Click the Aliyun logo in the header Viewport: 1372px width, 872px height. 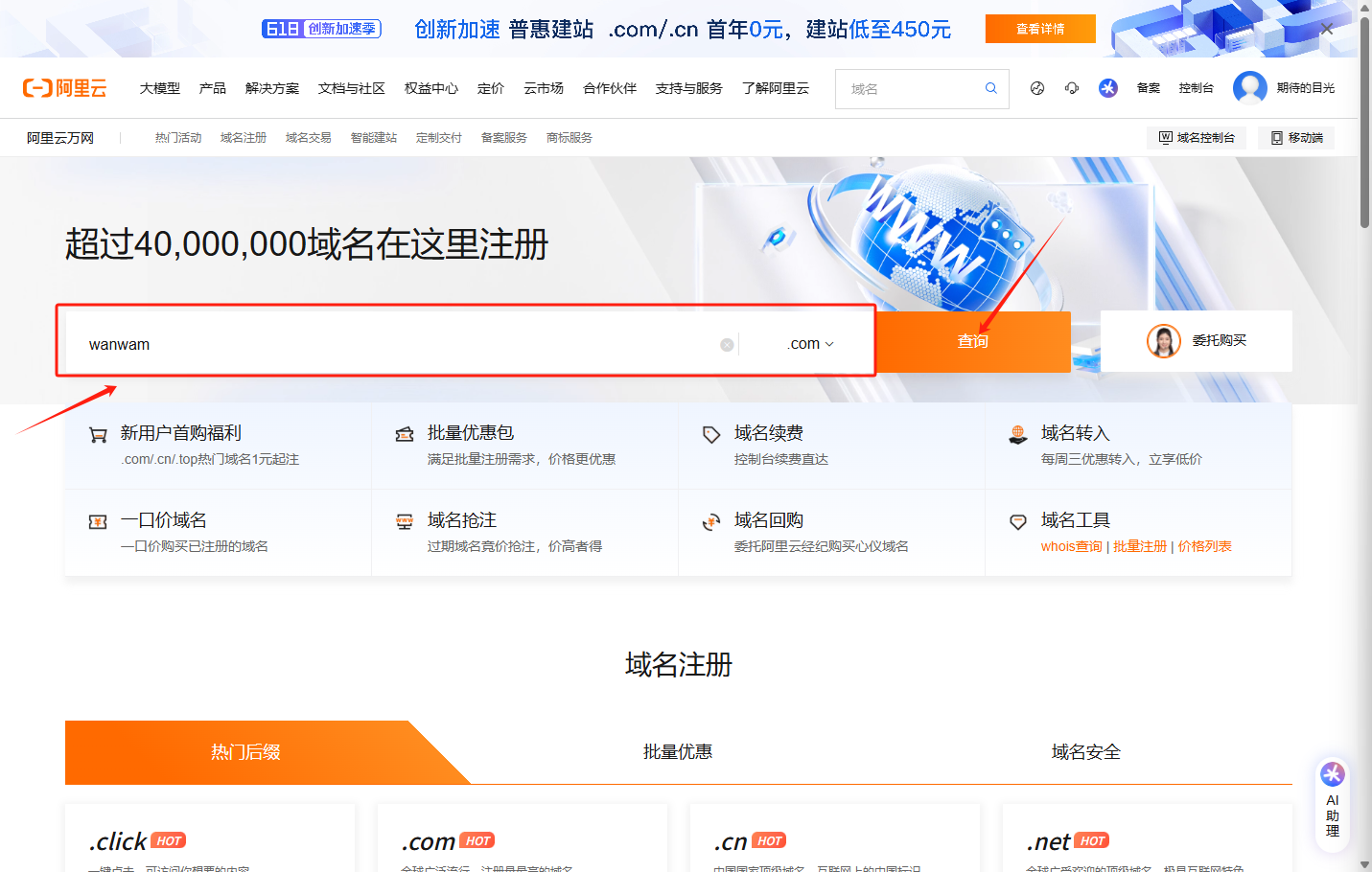coord(64,88)
